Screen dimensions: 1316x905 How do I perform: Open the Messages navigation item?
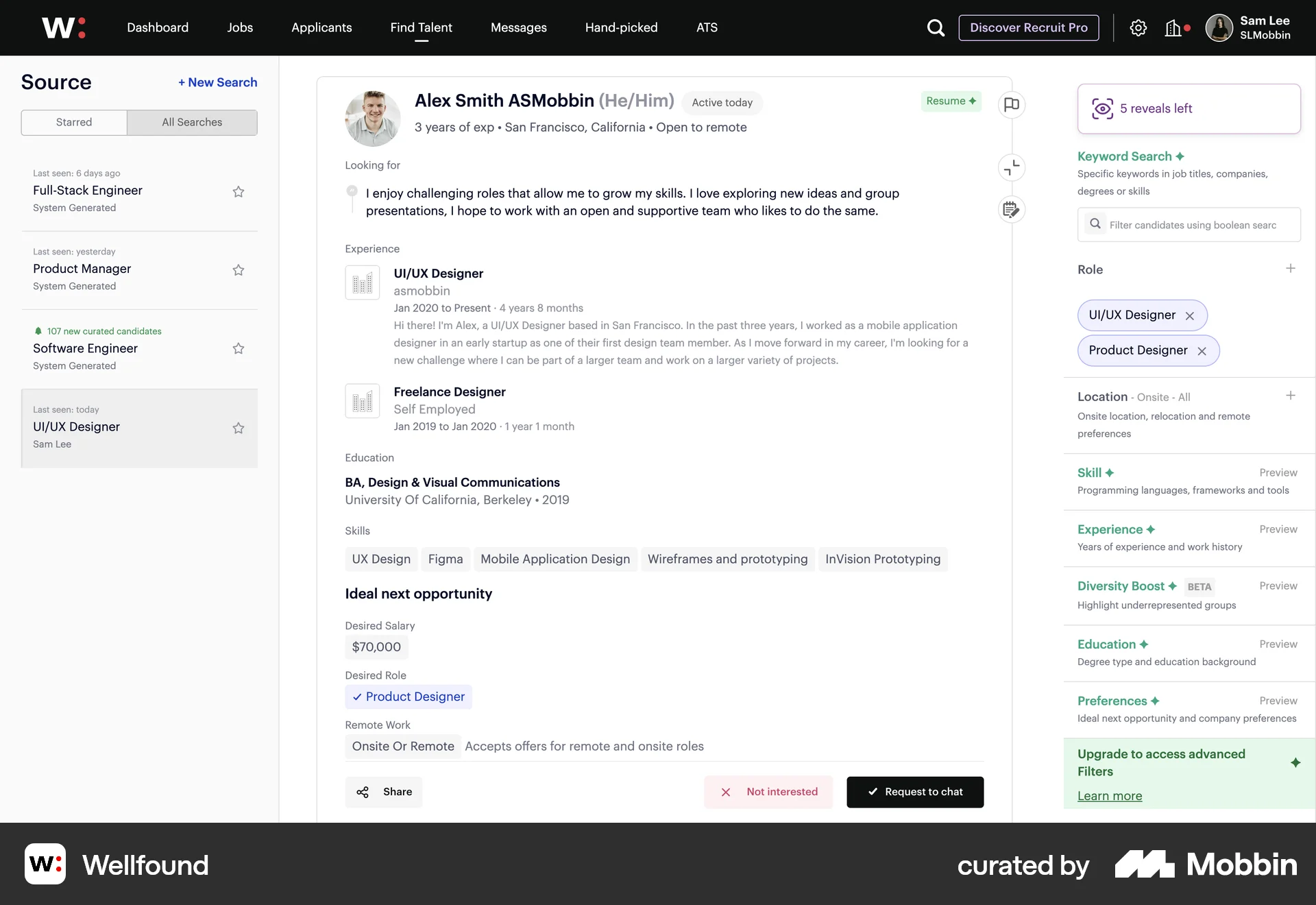(518, 27)
